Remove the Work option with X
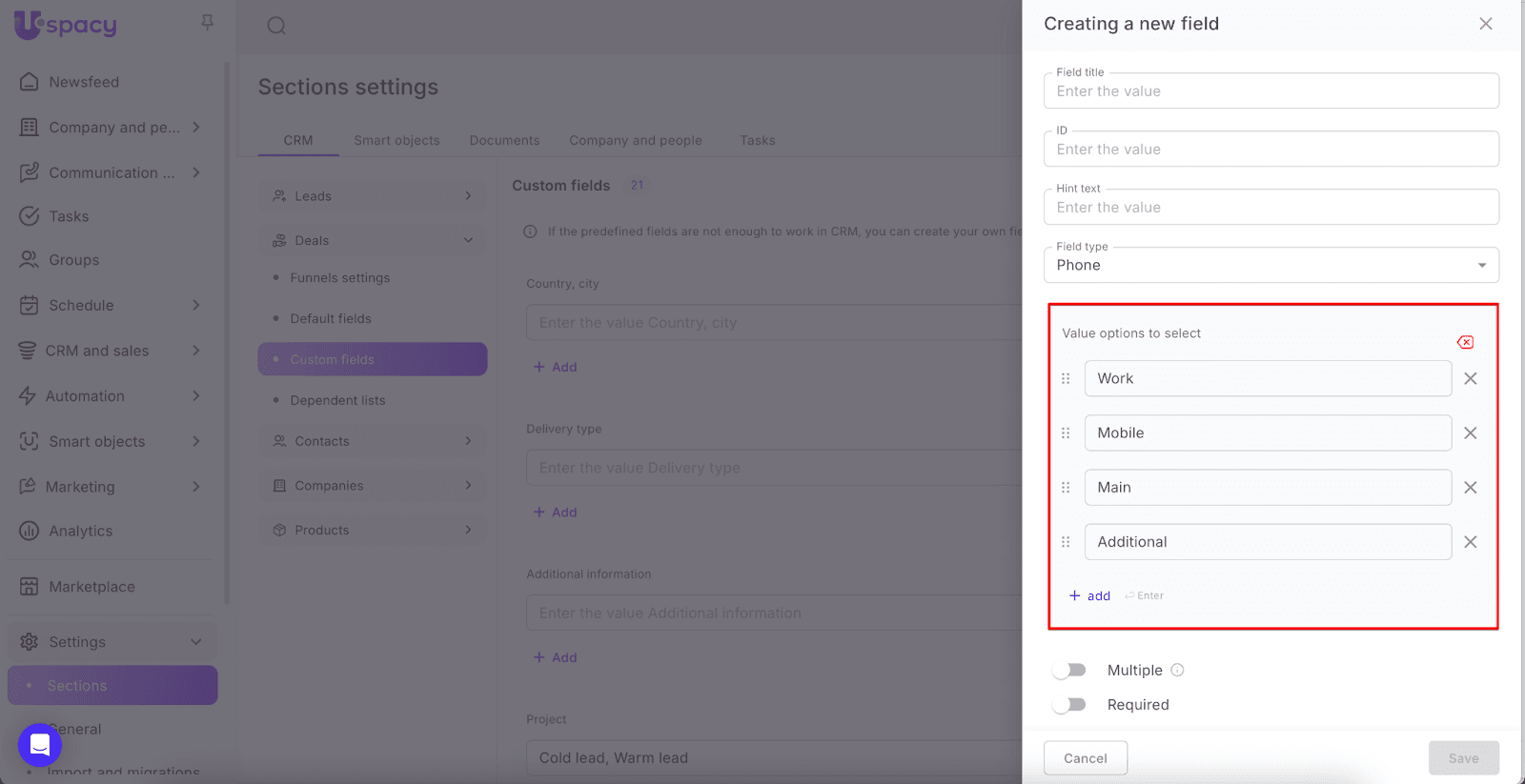 [x=1470, y=378]
